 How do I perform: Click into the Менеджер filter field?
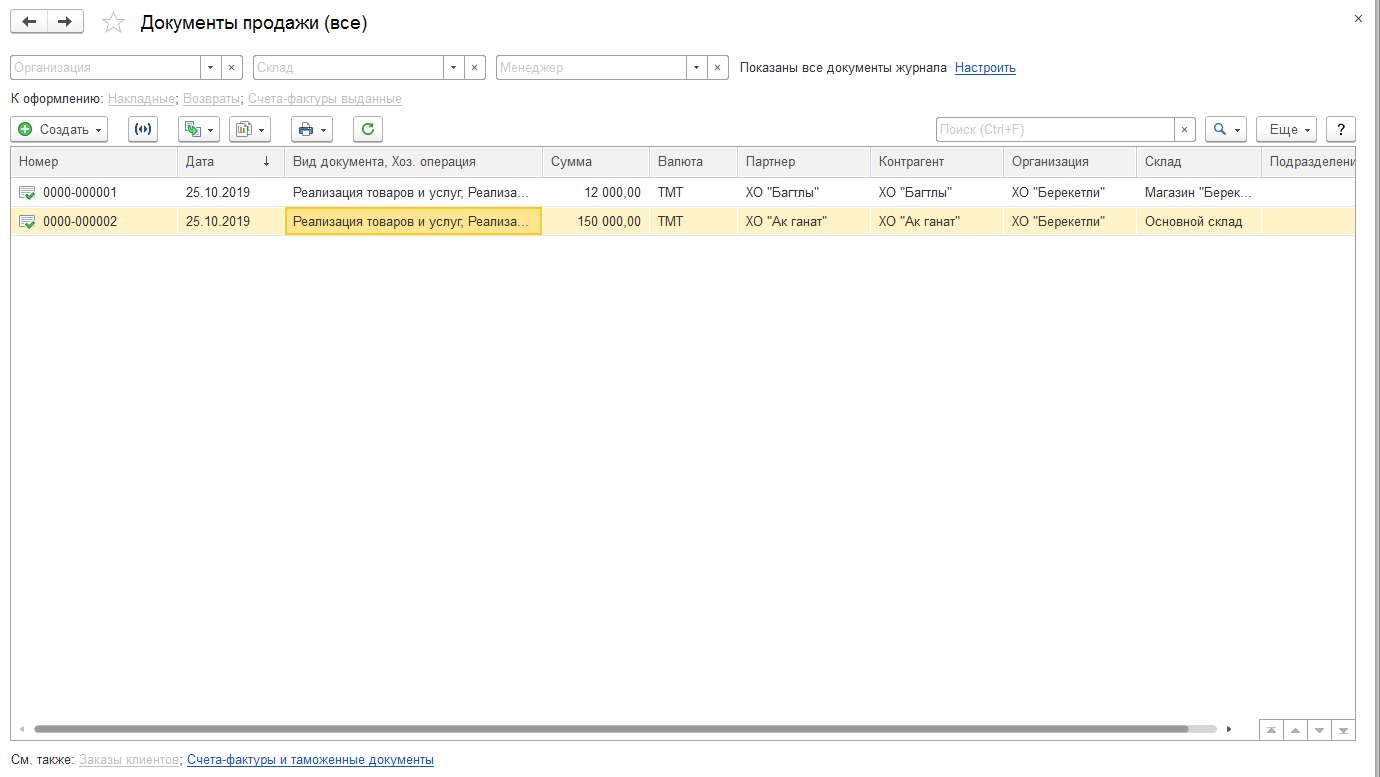point(591,68)
